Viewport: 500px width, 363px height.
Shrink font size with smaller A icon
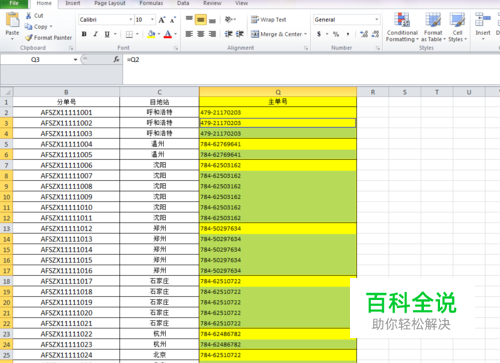pyautogui.click(x=173, y=20)
